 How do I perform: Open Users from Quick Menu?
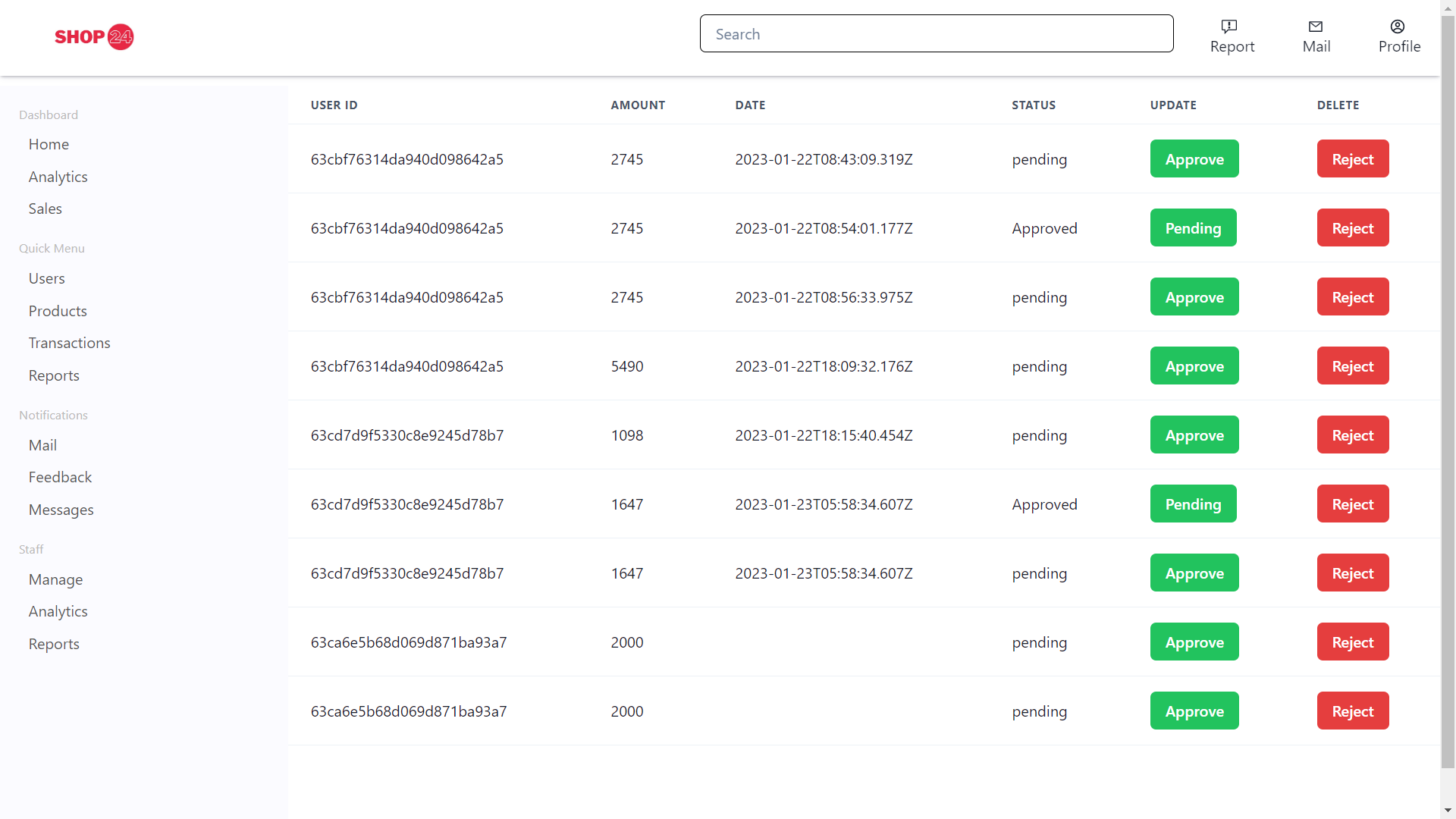(x=47, y=278)
